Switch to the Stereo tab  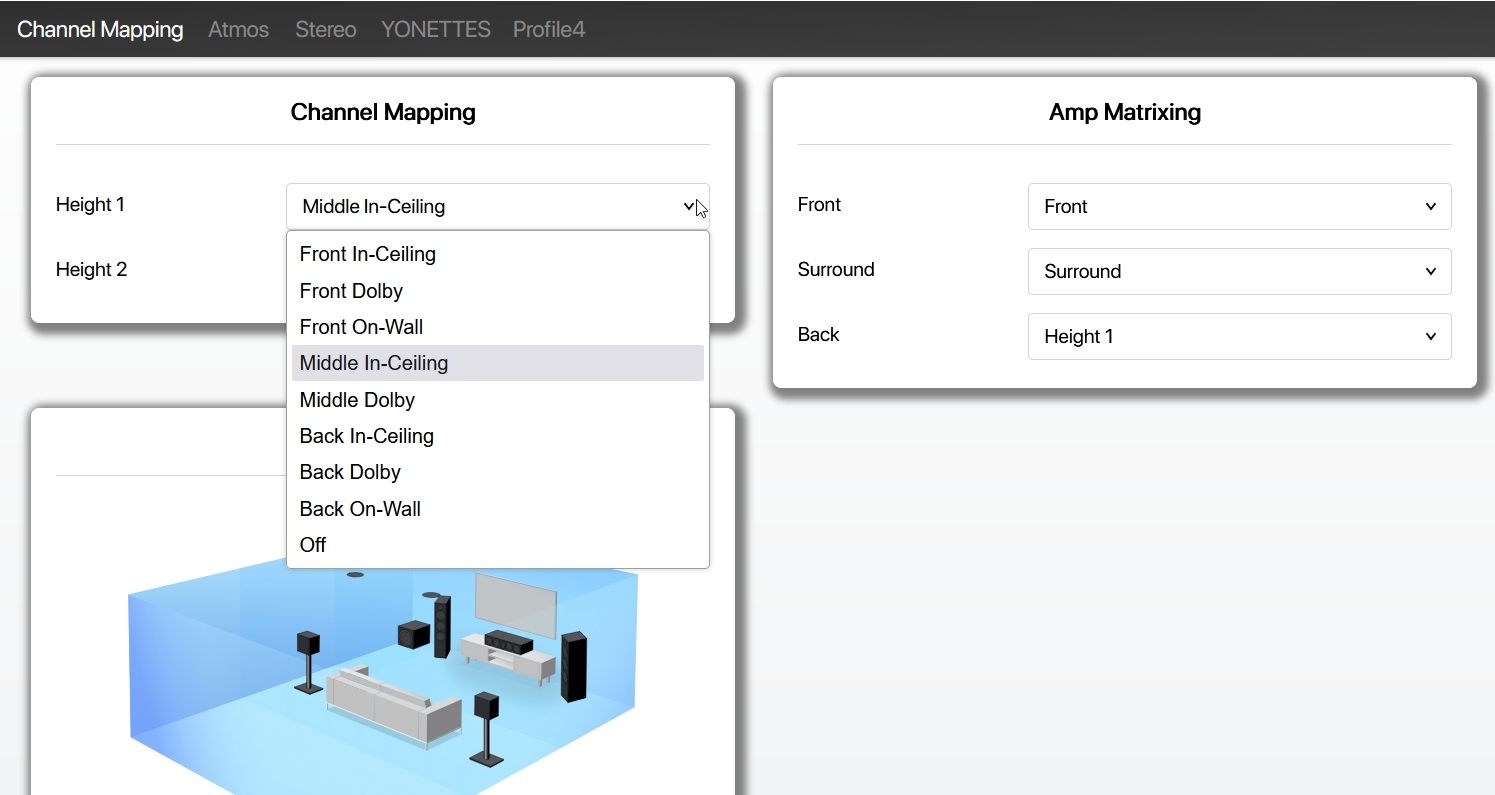tap(325, 29)
